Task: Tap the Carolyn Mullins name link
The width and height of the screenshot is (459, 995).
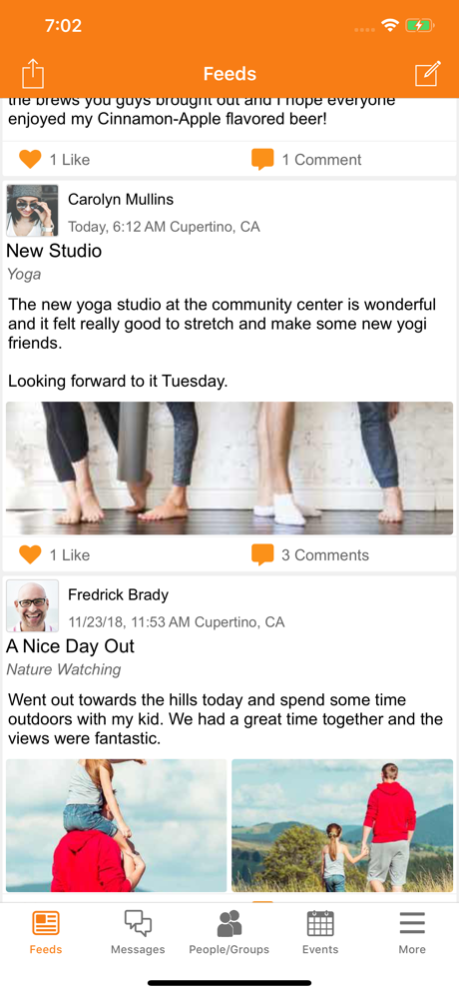Action: [121, 199]
